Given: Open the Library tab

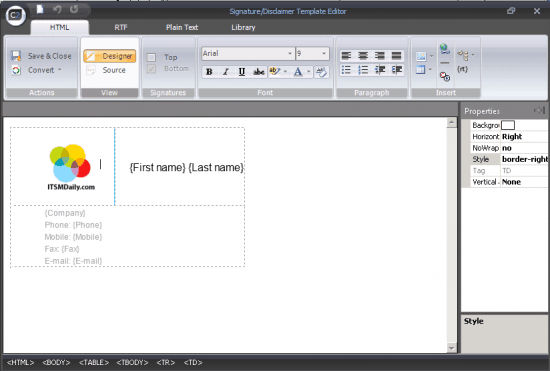Looking at the screenshot, I should [243, 27].
